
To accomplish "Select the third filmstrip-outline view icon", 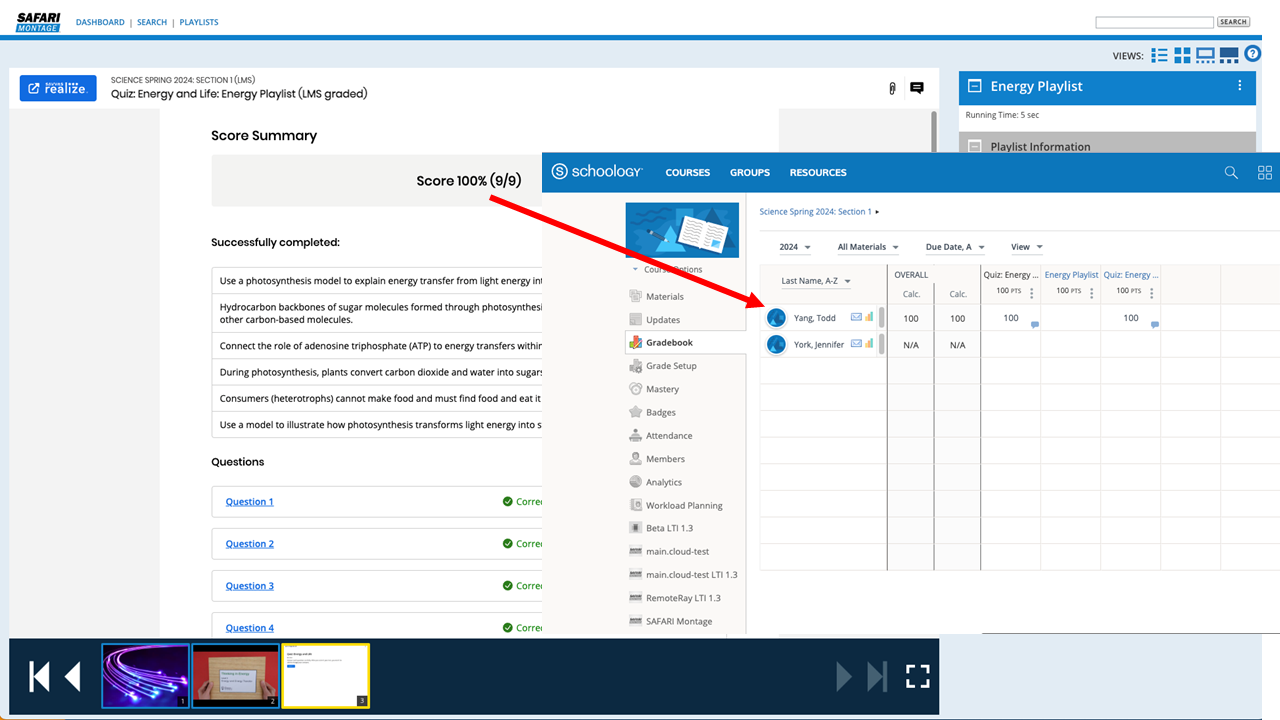I will pyautogui.click(x=1205, y=55).
